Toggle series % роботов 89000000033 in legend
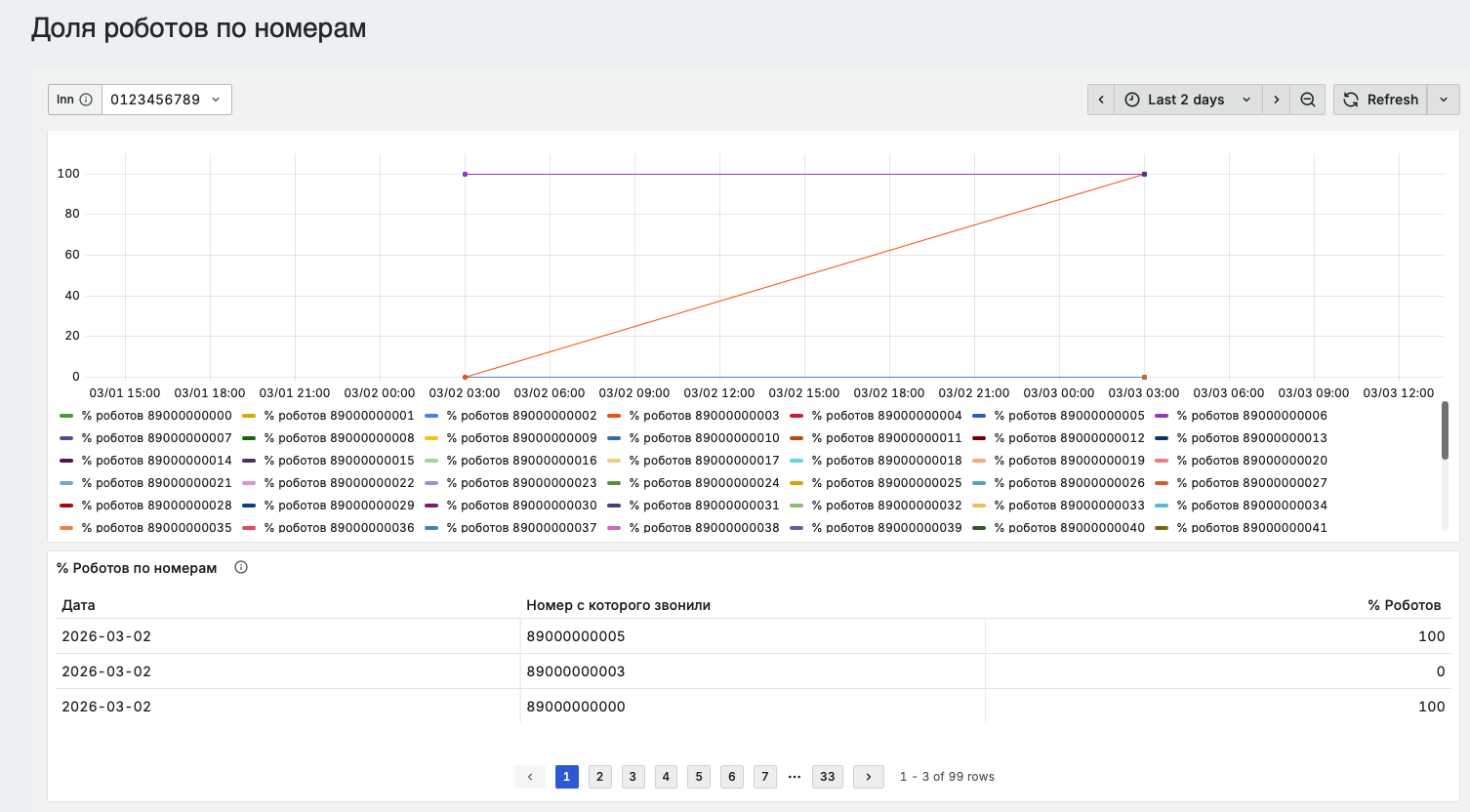Image resolution: width=1470 pixels, height=812 pixels. (x=1070, y=506)
